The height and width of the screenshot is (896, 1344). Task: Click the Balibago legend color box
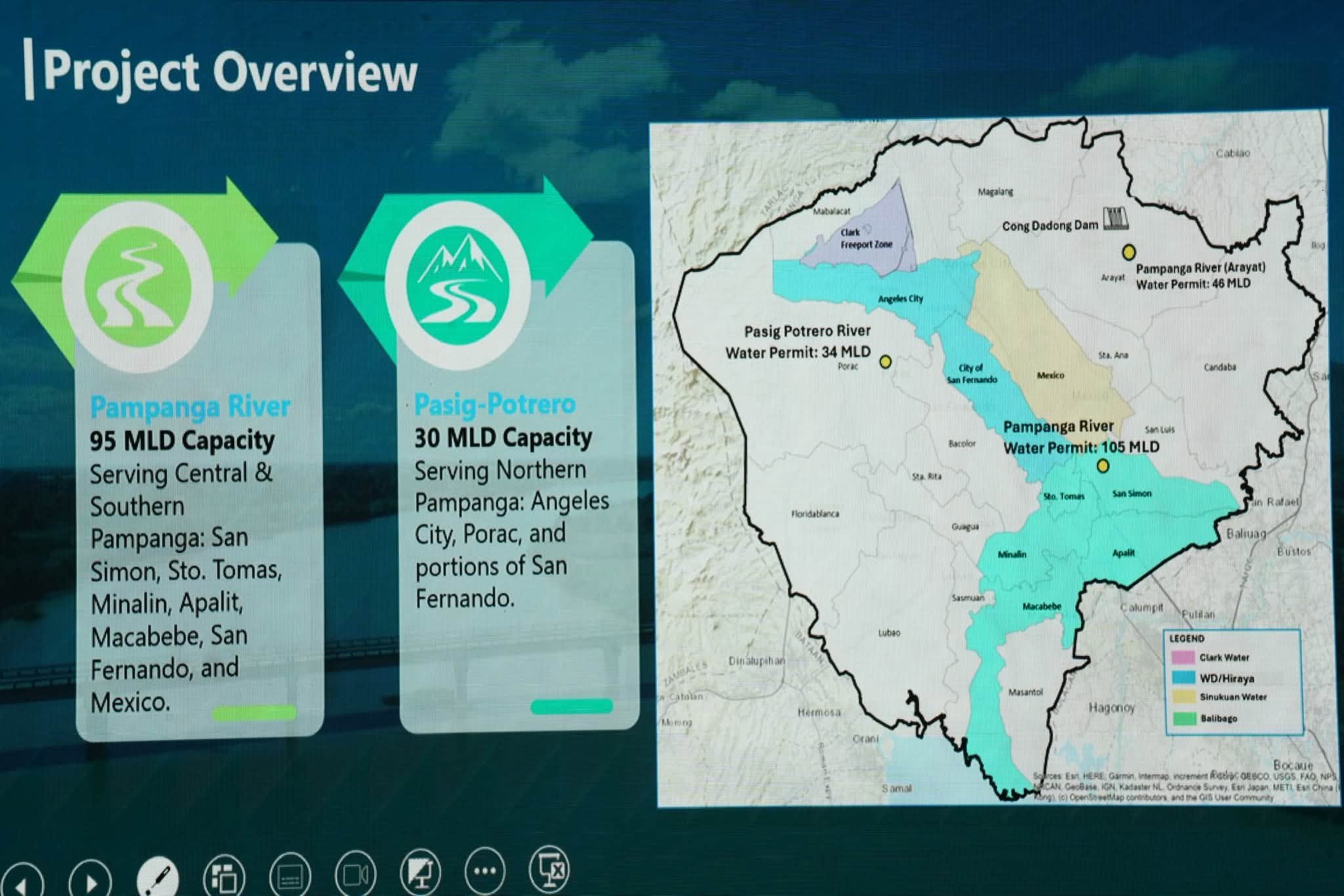point(1185,718)
